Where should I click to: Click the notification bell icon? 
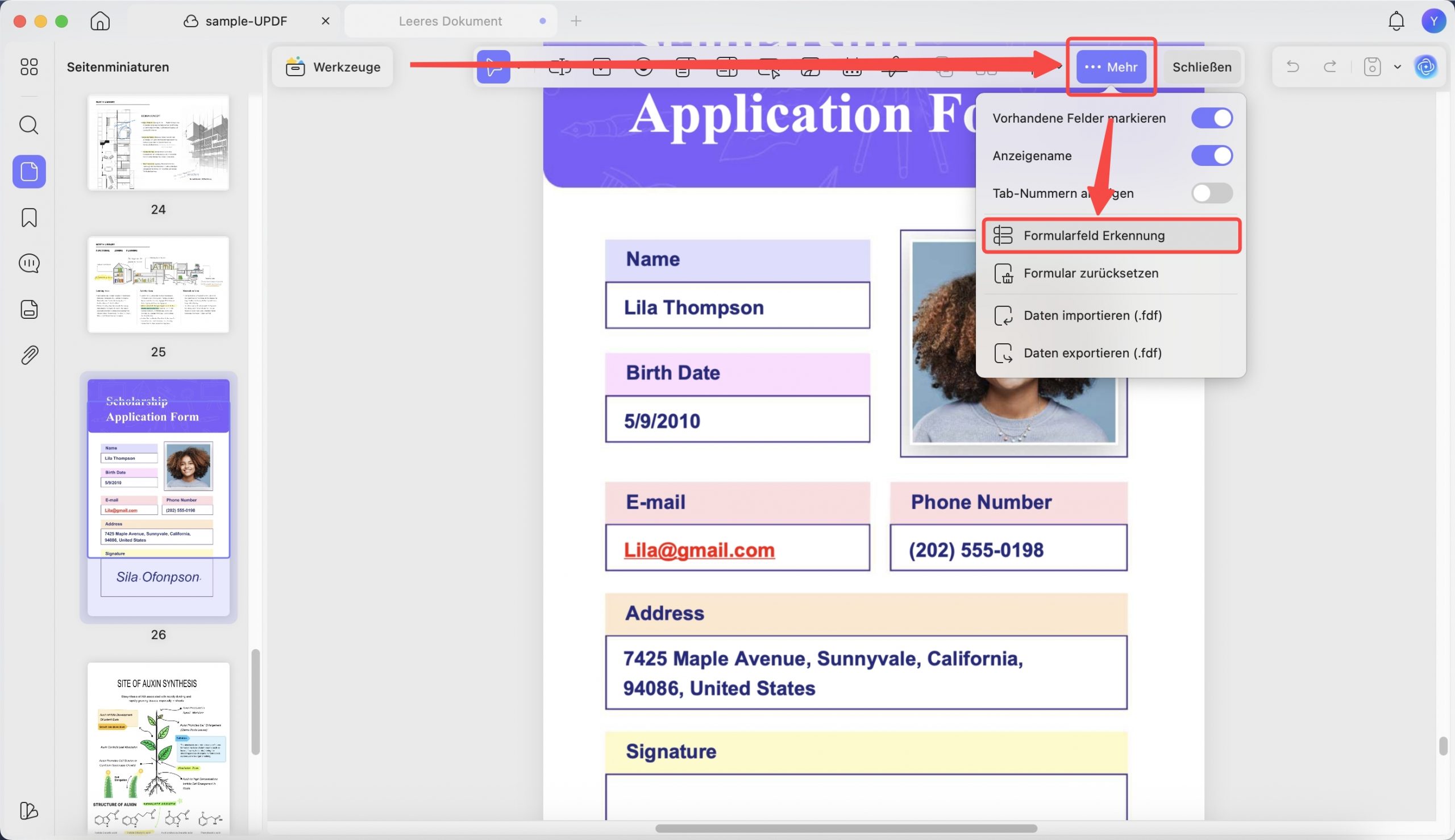click(x=1395, y=21)
